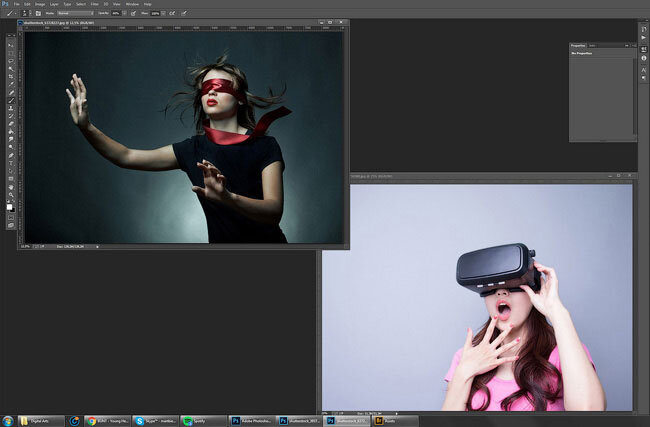Select the Lasso tool

click(x=11, y=60)
